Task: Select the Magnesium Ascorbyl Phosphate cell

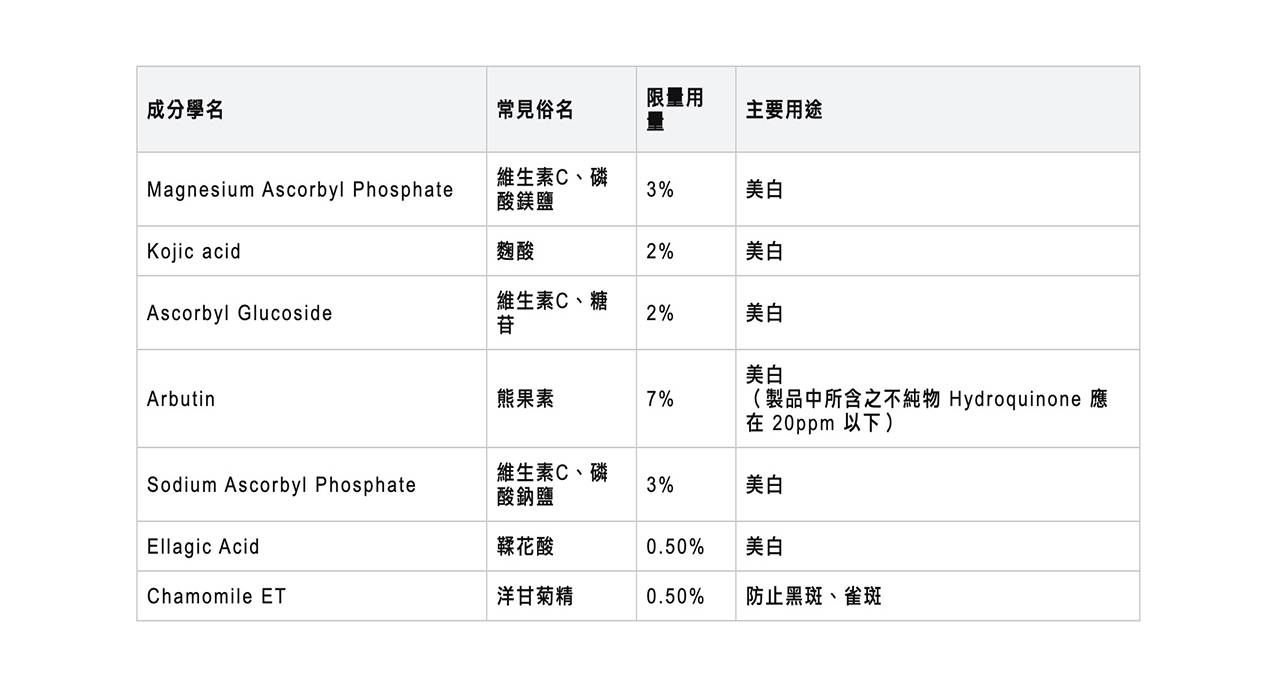Action: [x=300, y=190]
